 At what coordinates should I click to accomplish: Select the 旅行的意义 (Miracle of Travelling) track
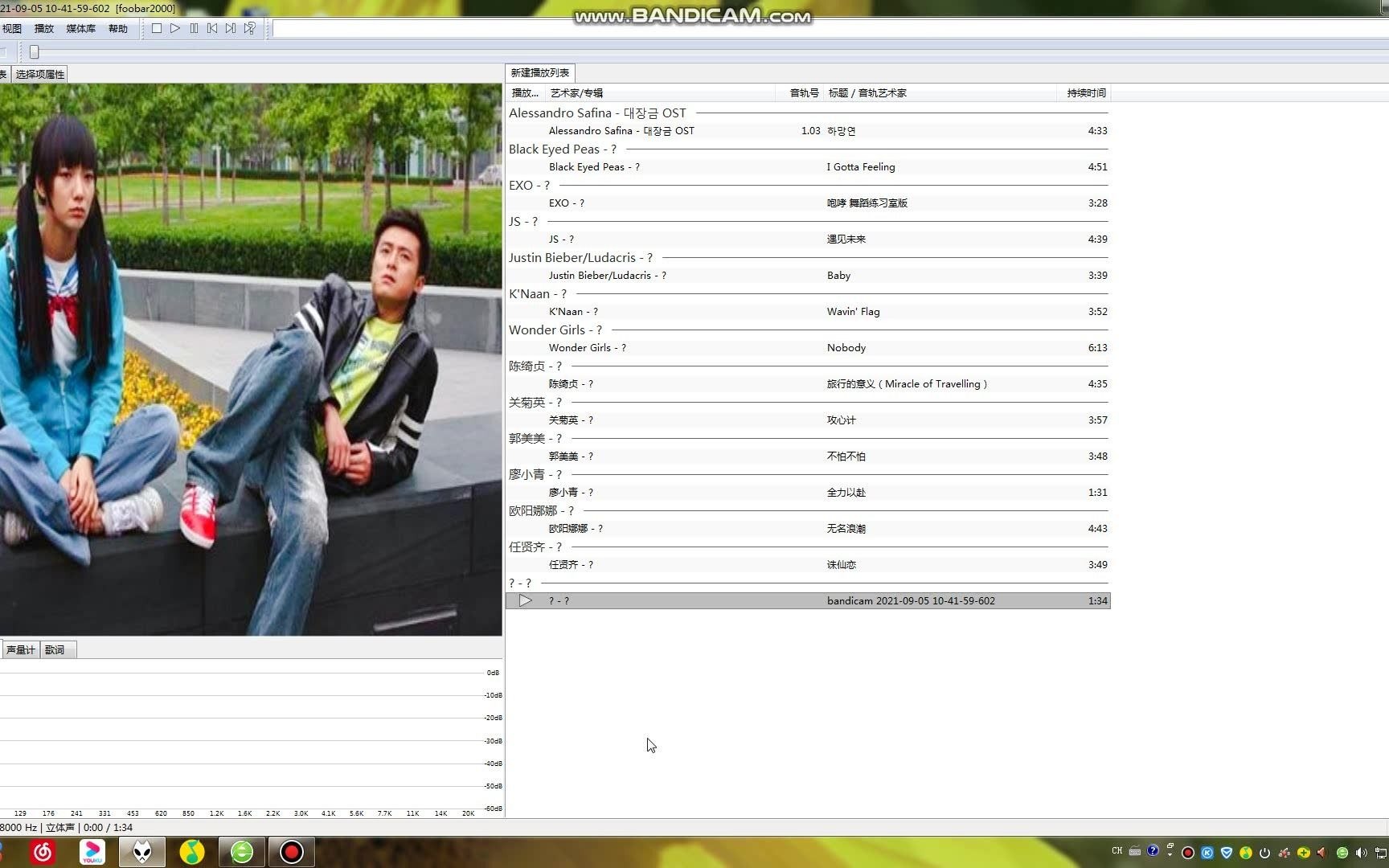coord(808,384)
